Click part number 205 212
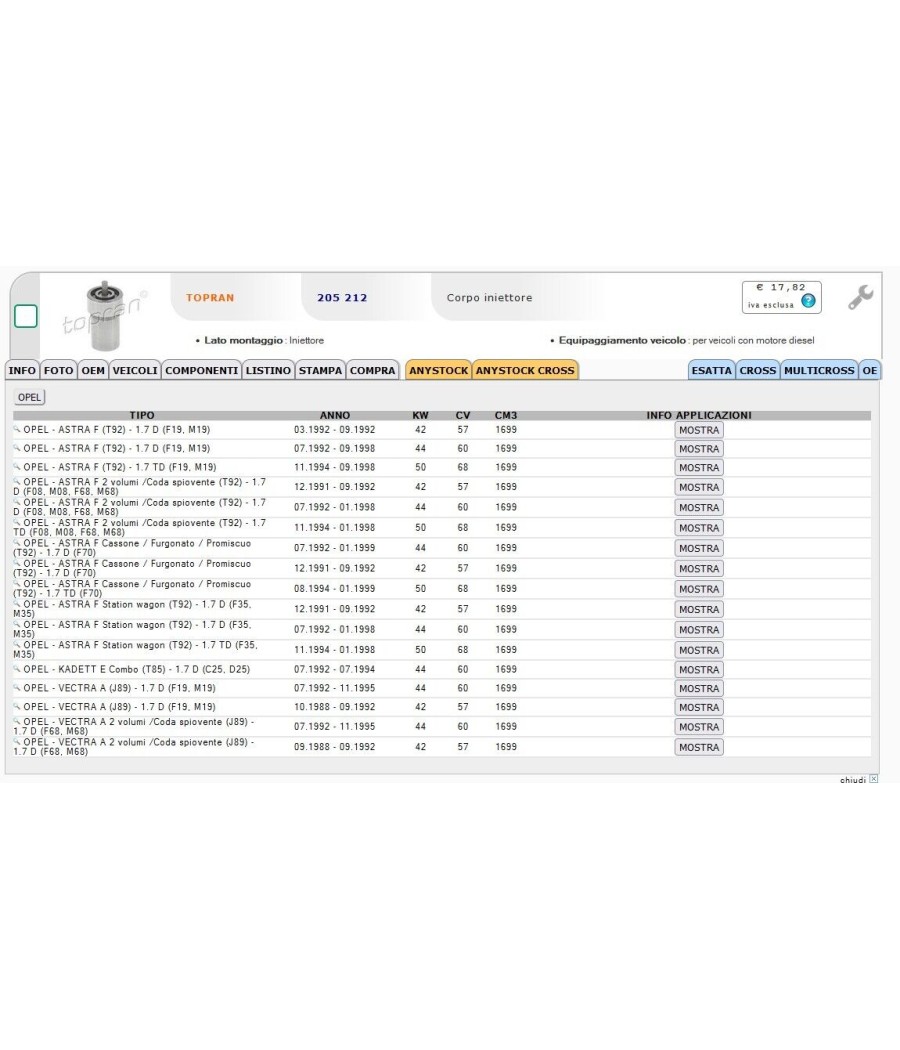900x1050 pixels. (342, 297)
